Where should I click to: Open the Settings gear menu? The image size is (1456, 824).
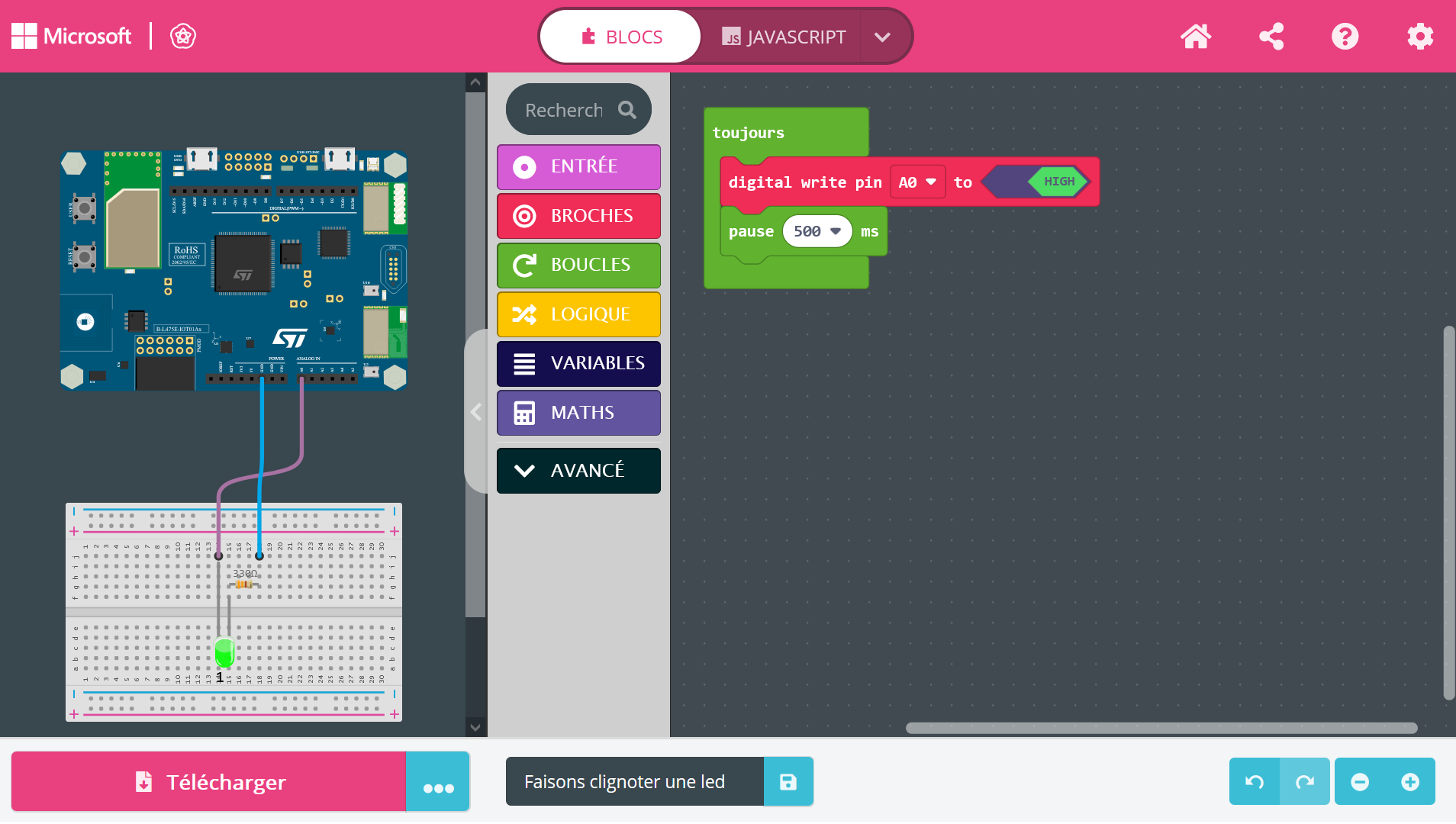[1419, 37]
